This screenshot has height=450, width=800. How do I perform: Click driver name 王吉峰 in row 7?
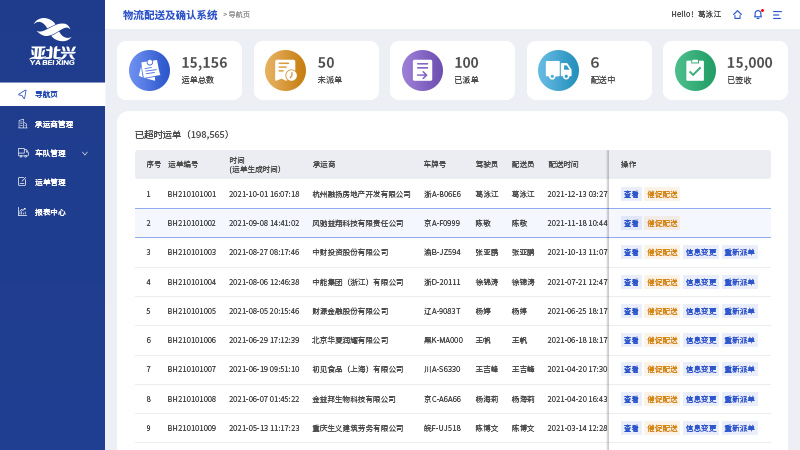coord(487,369)
